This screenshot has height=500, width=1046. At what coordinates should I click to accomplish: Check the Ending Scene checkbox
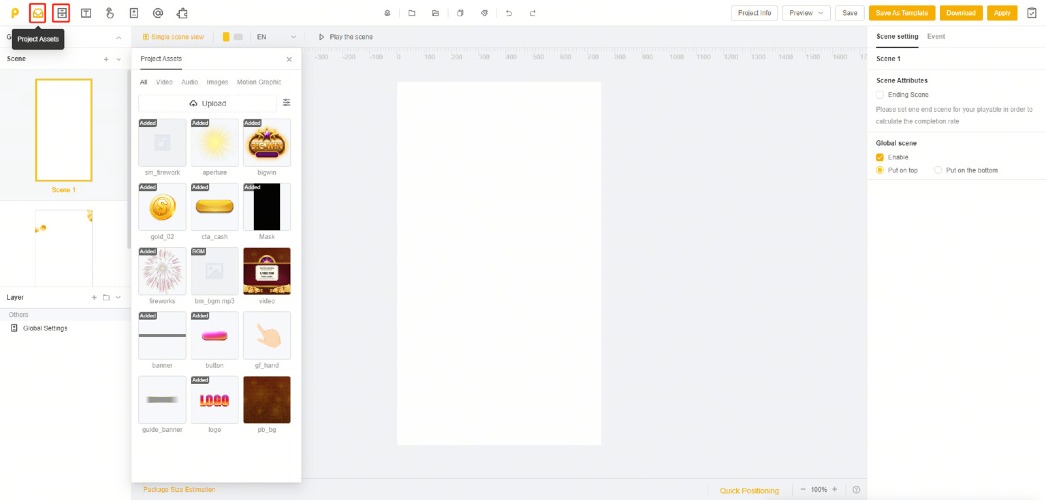coord(880,95)
